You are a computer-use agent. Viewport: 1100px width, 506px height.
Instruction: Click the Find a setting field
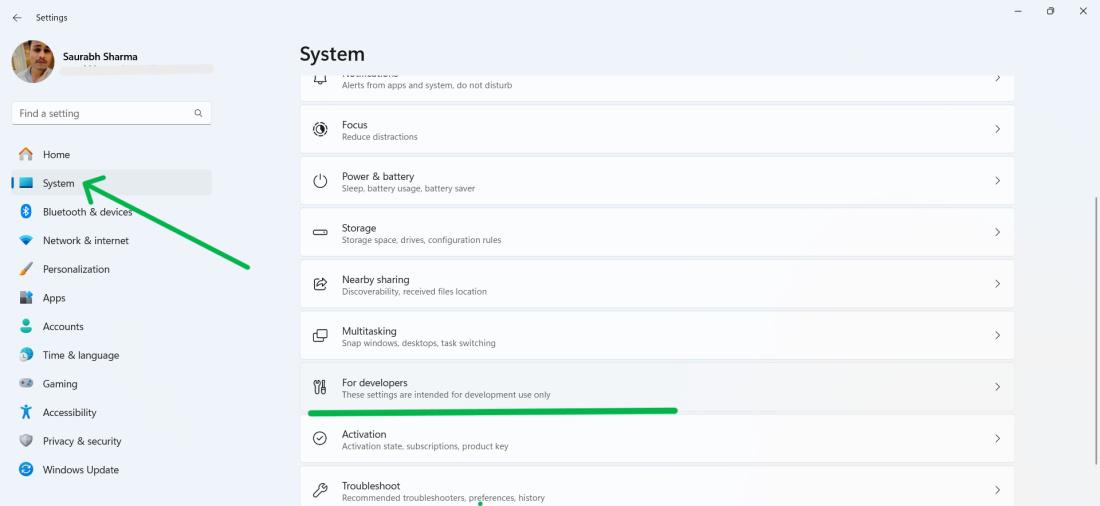(x=100, y=114)
